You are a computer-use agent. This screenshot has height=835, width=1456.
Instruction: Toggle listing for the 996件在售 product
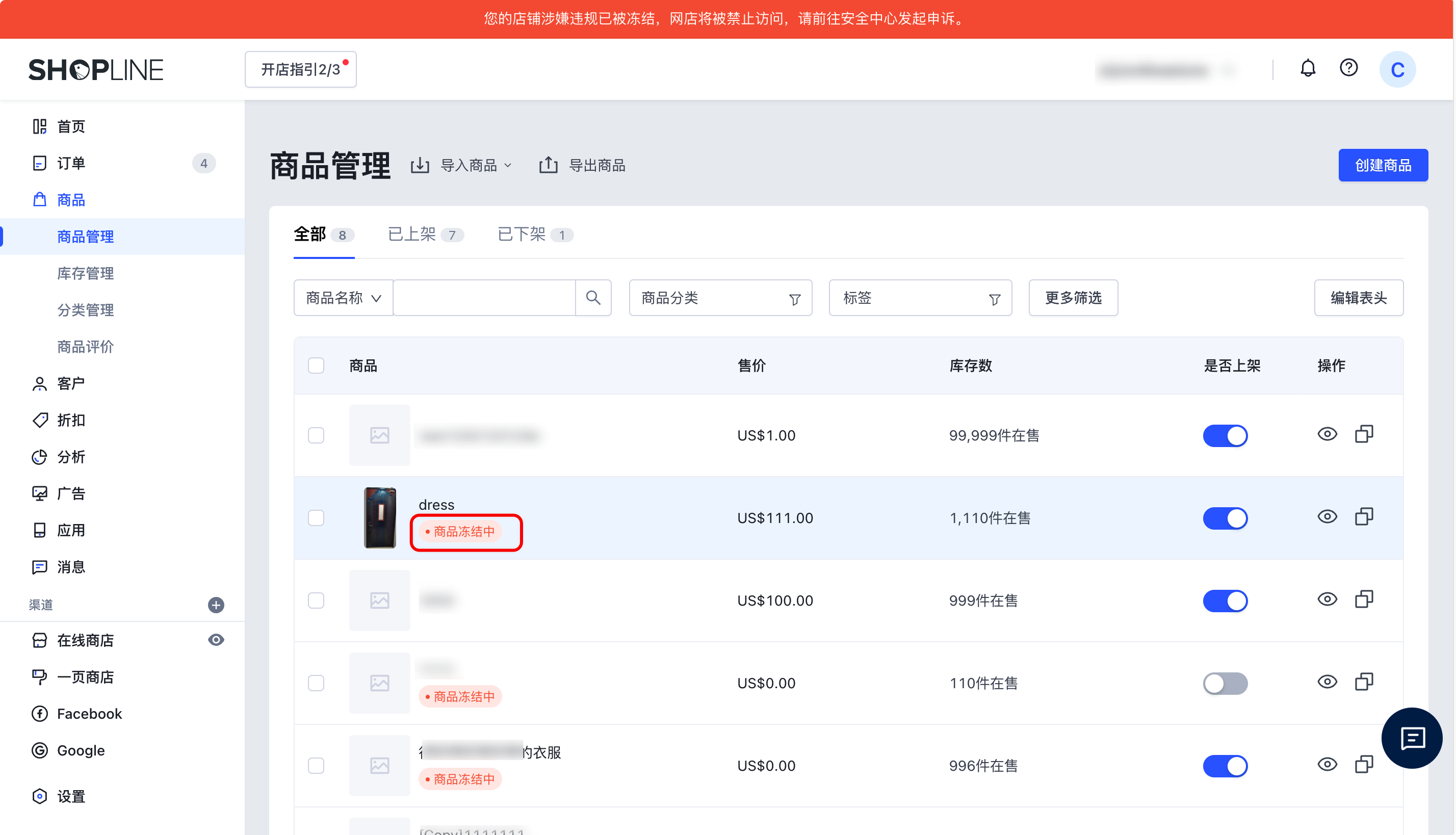tap(1225, 766)
